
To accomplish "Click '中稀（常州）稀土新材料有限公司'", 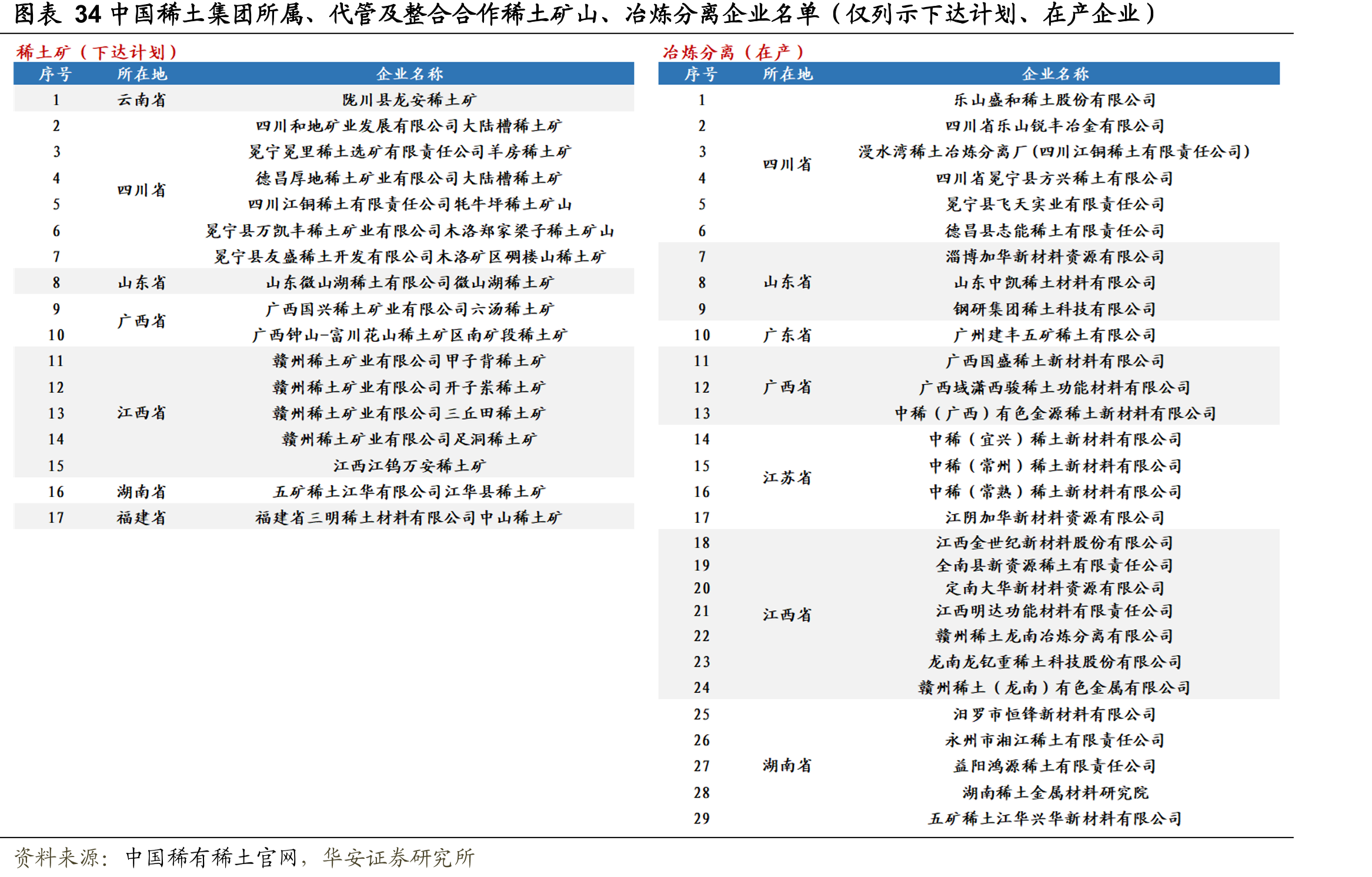I will [1055, 465].
